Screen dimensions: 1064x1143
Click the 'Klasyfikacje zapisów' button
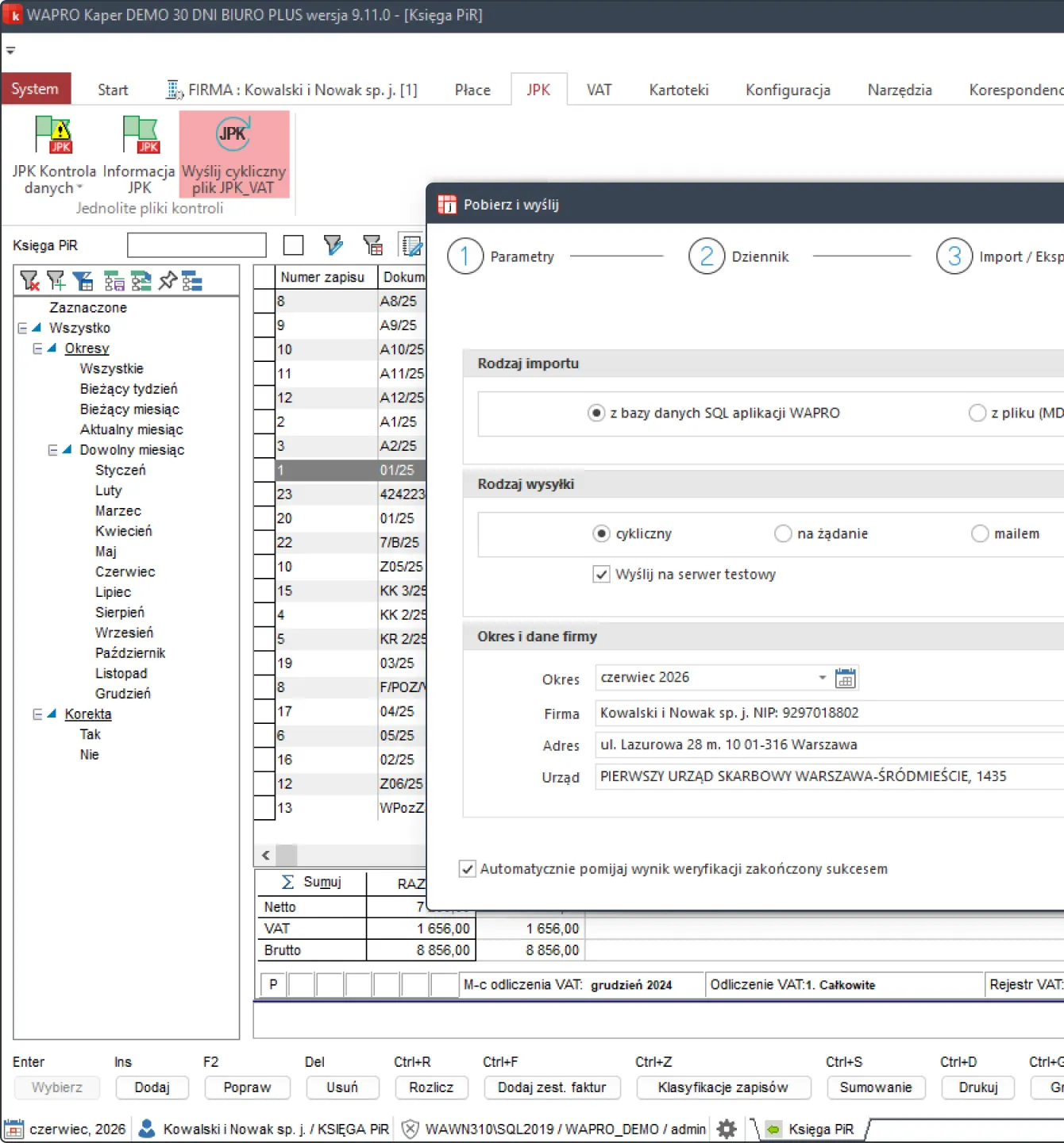tap(723, 1087)
